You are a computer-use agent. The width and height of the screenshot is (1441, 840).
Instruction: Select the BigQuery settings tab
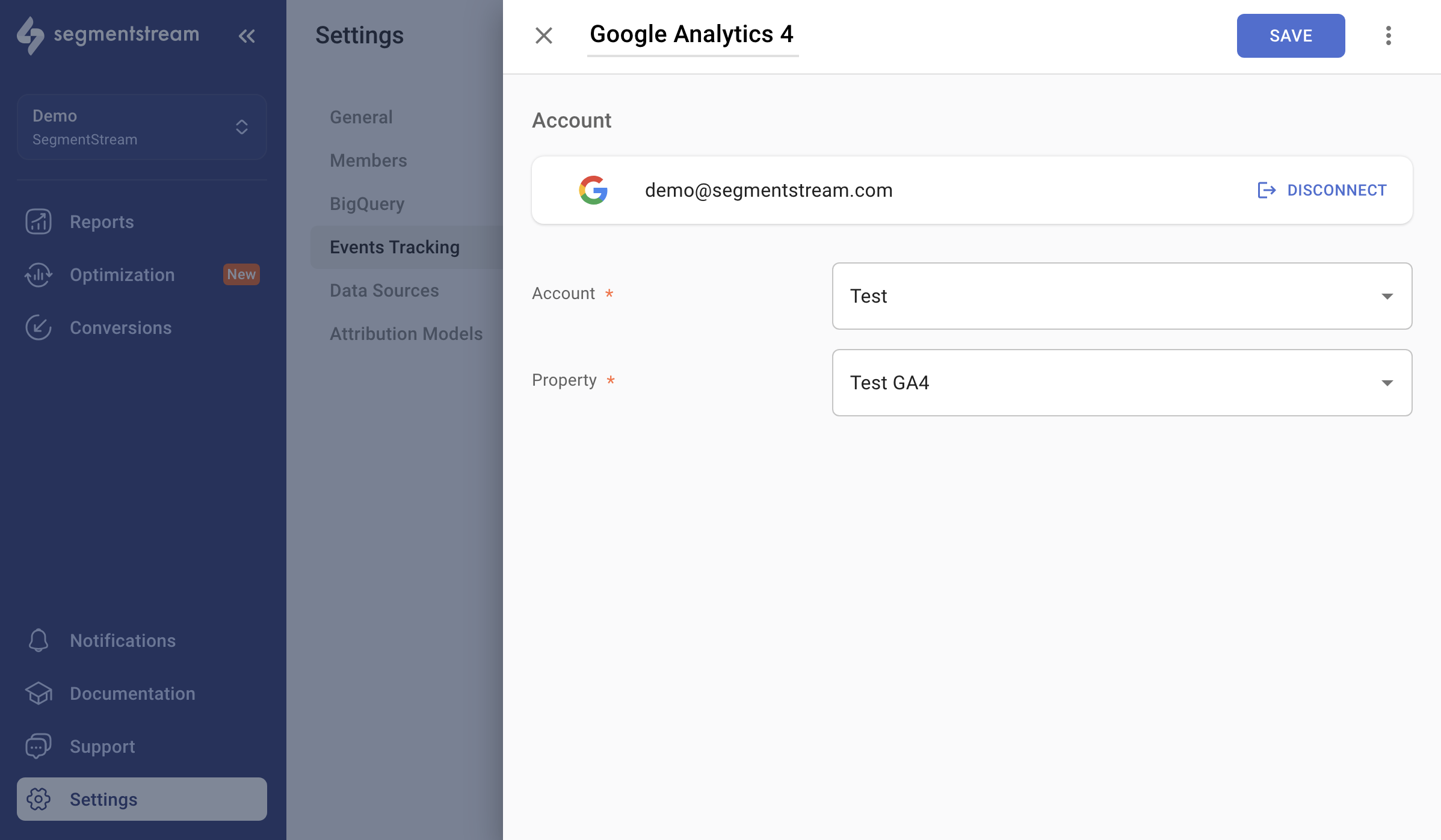tap(367, 204)
